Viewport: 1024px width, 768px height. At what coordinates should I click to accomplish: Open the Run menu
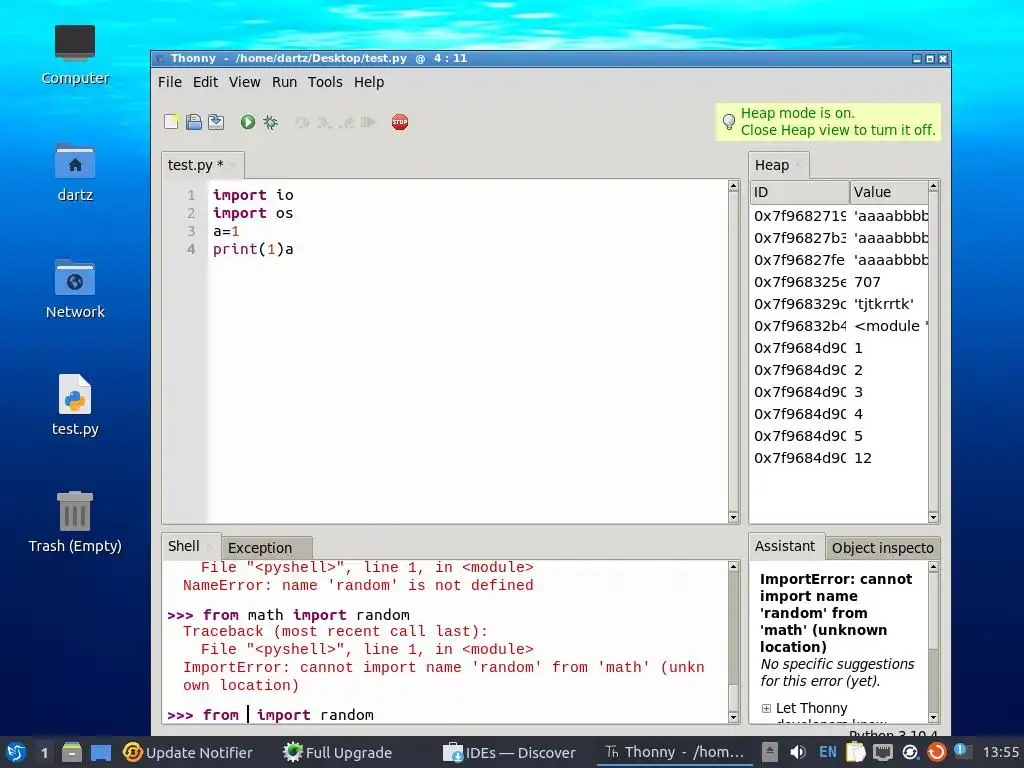click(x=284, y=82)
